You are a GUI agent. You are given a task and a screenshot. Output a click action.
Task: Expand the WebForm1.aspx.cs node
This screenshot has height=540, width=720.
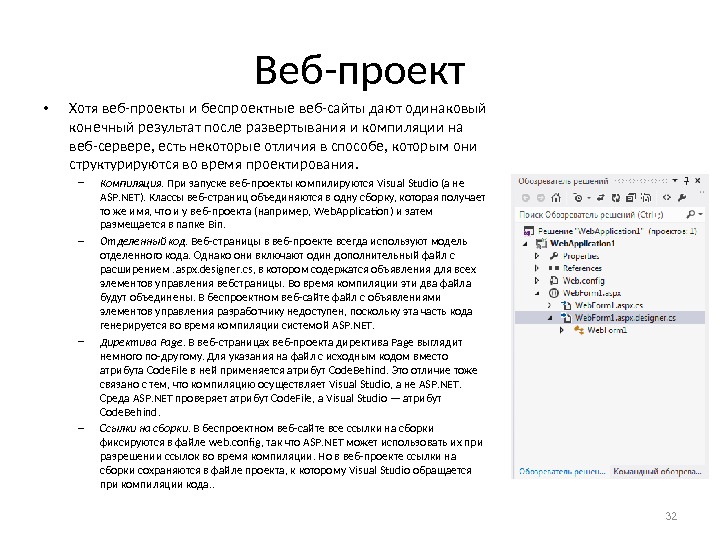pos(549,305)
